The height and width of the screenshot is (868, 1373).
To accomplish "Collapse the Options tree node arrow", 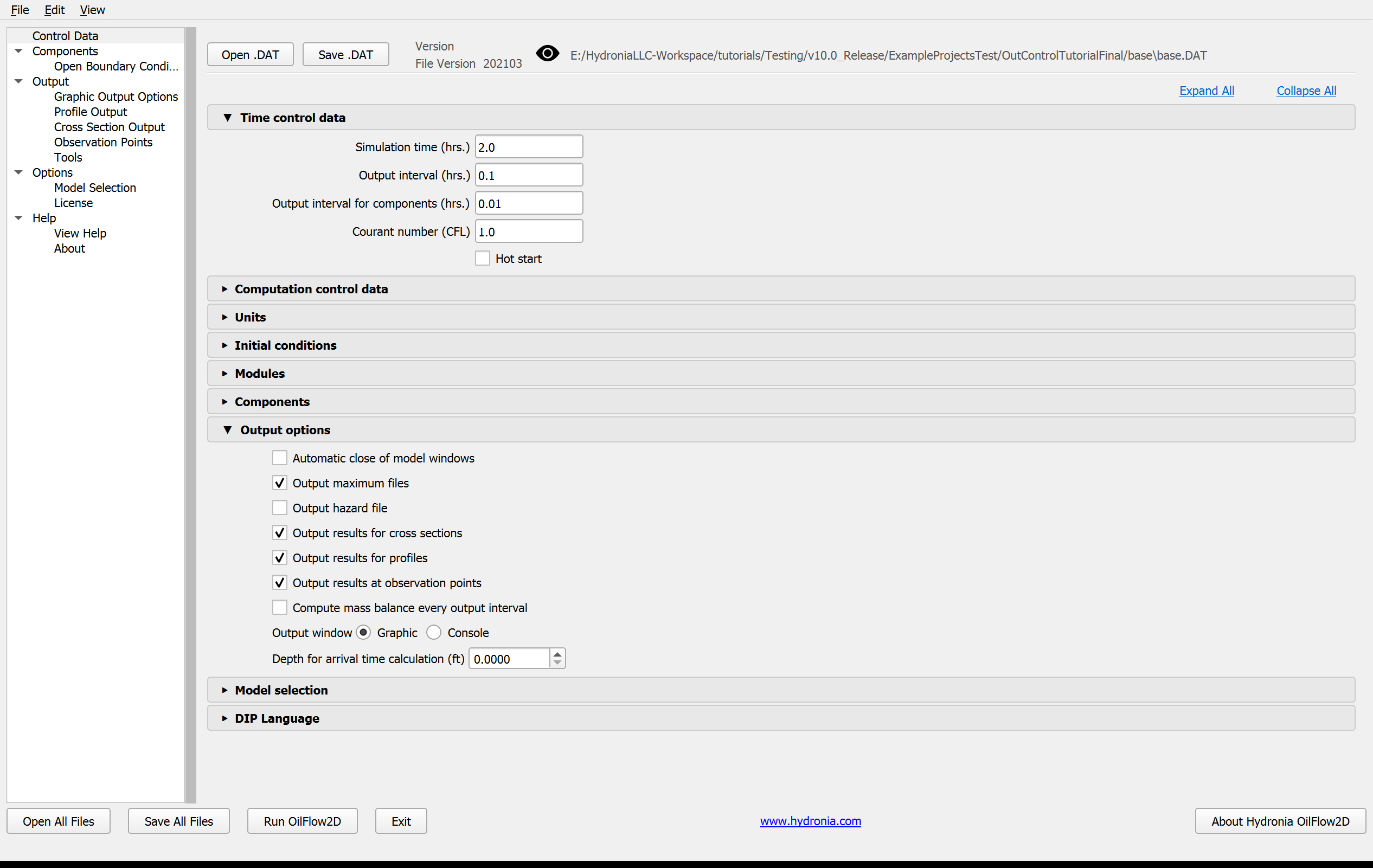I will (19, 172).
